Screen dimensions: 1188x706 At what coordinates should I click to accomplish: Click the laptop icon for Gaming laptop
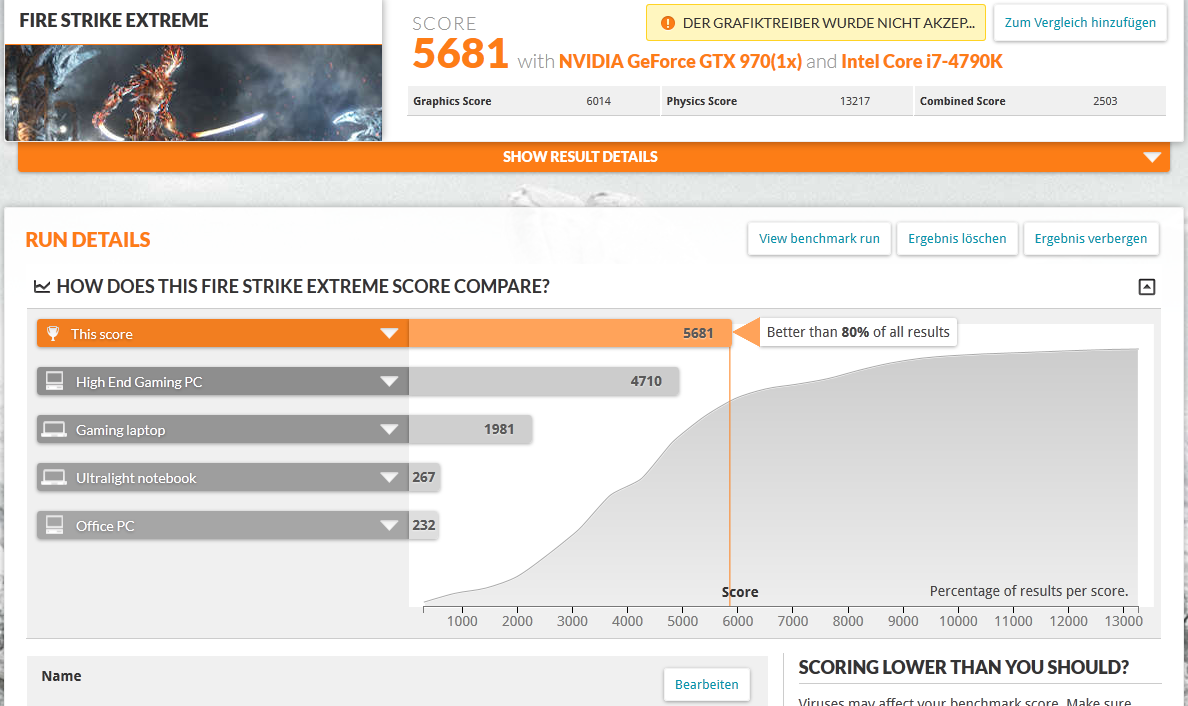[x=55, y=430]
